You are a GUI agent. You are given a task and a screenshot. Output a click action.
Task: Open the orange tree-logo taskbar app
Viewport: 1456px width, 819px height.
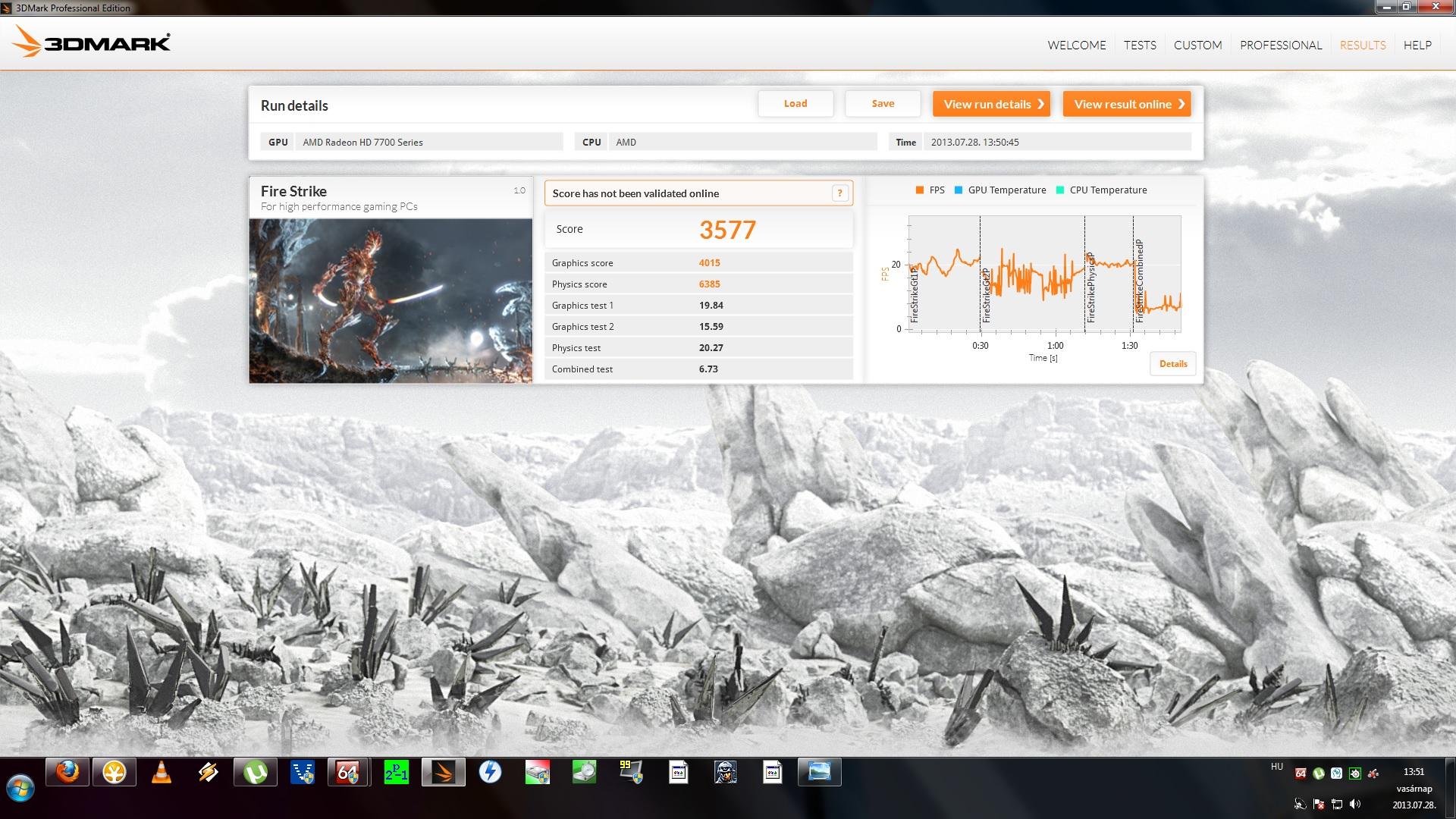115,772
